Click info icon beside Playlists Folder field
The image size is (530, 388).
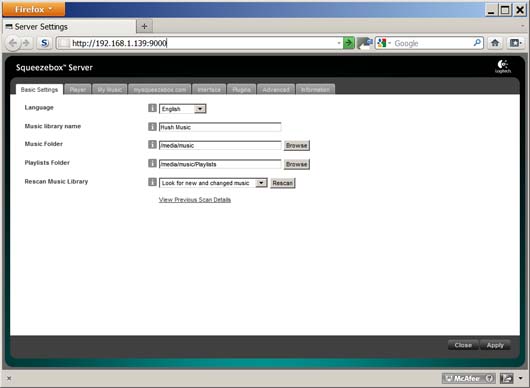[x=152, y=163]
